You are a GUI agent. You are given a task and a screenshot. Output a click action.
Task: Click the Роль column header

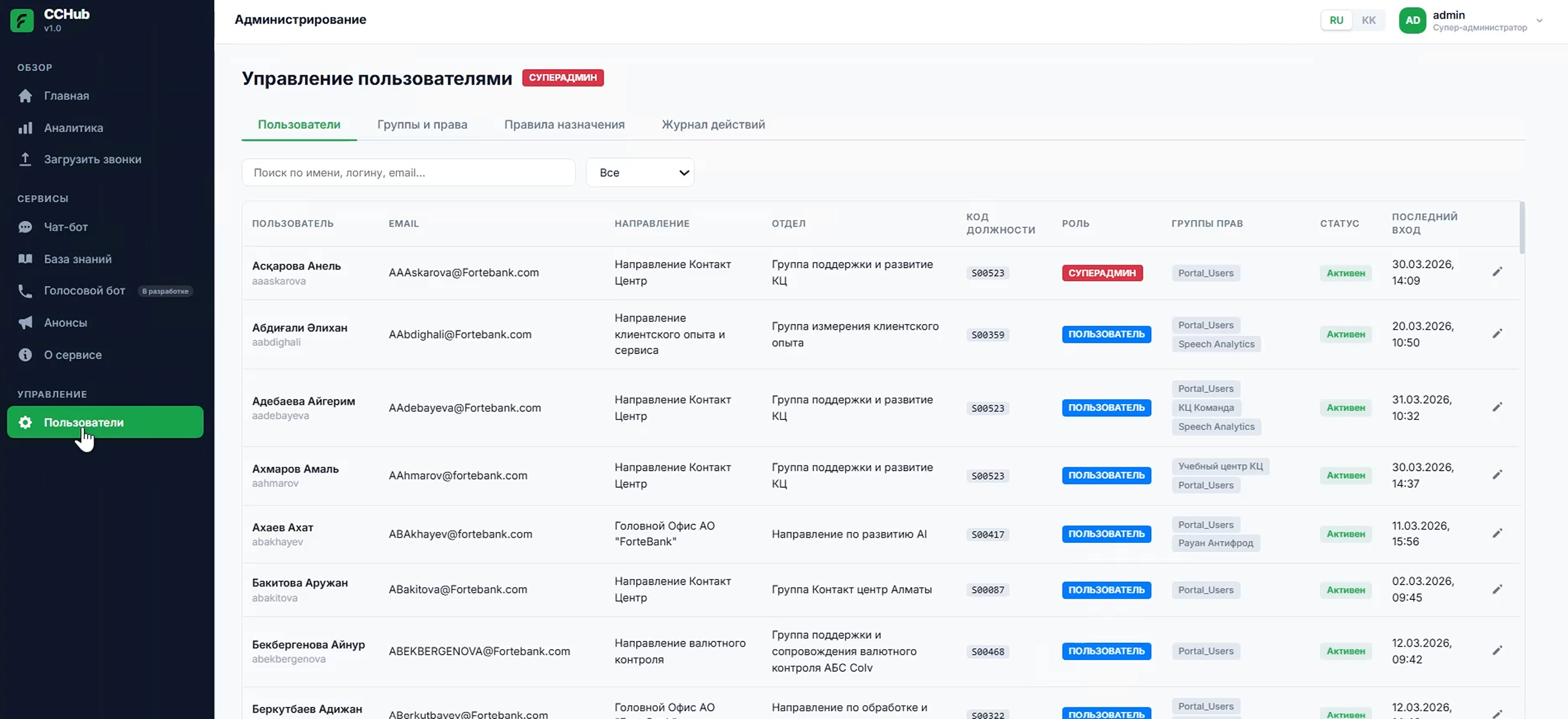1075,223
